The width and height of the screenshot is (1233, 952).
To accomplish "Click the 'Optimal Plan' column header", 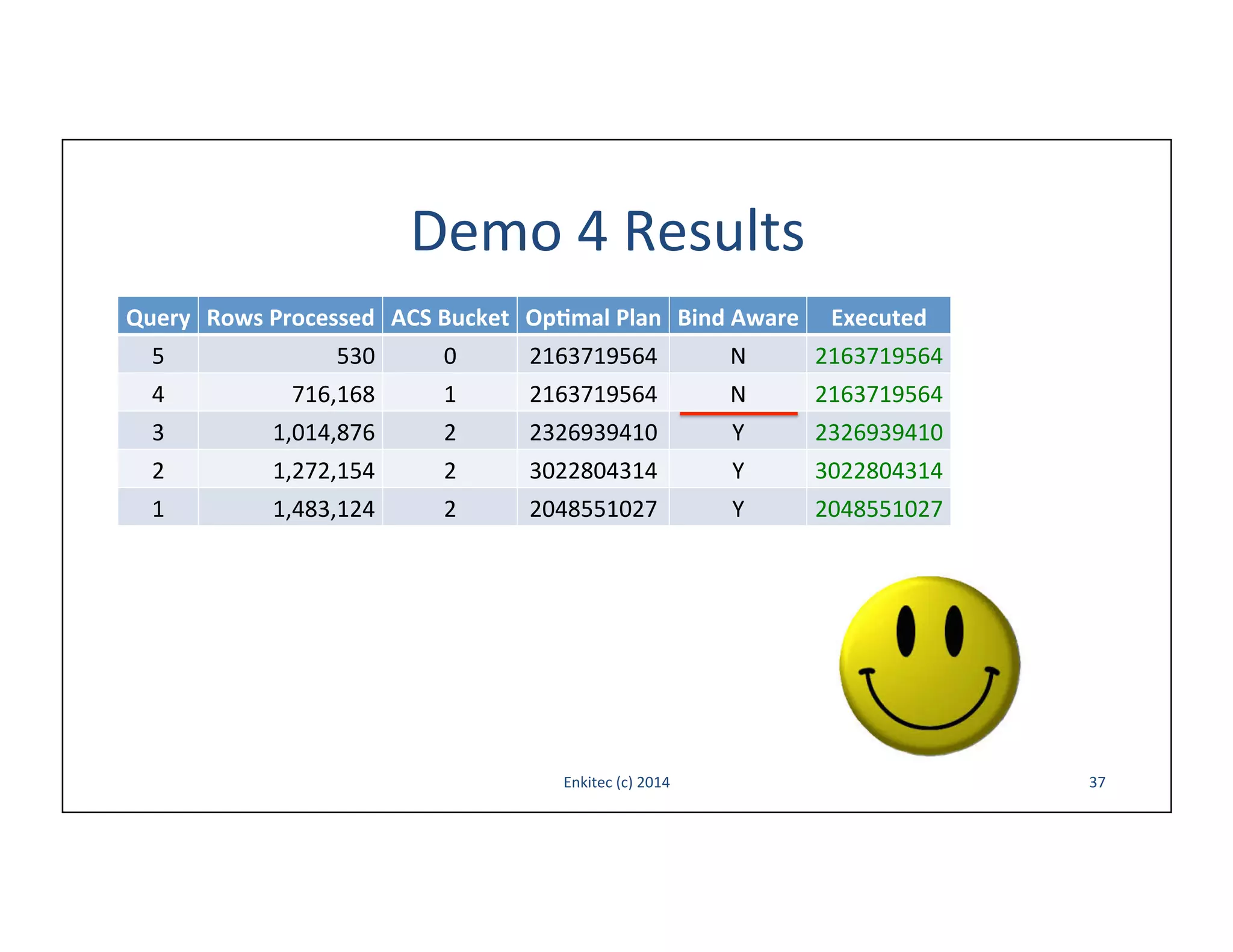I will pos(593,317).
